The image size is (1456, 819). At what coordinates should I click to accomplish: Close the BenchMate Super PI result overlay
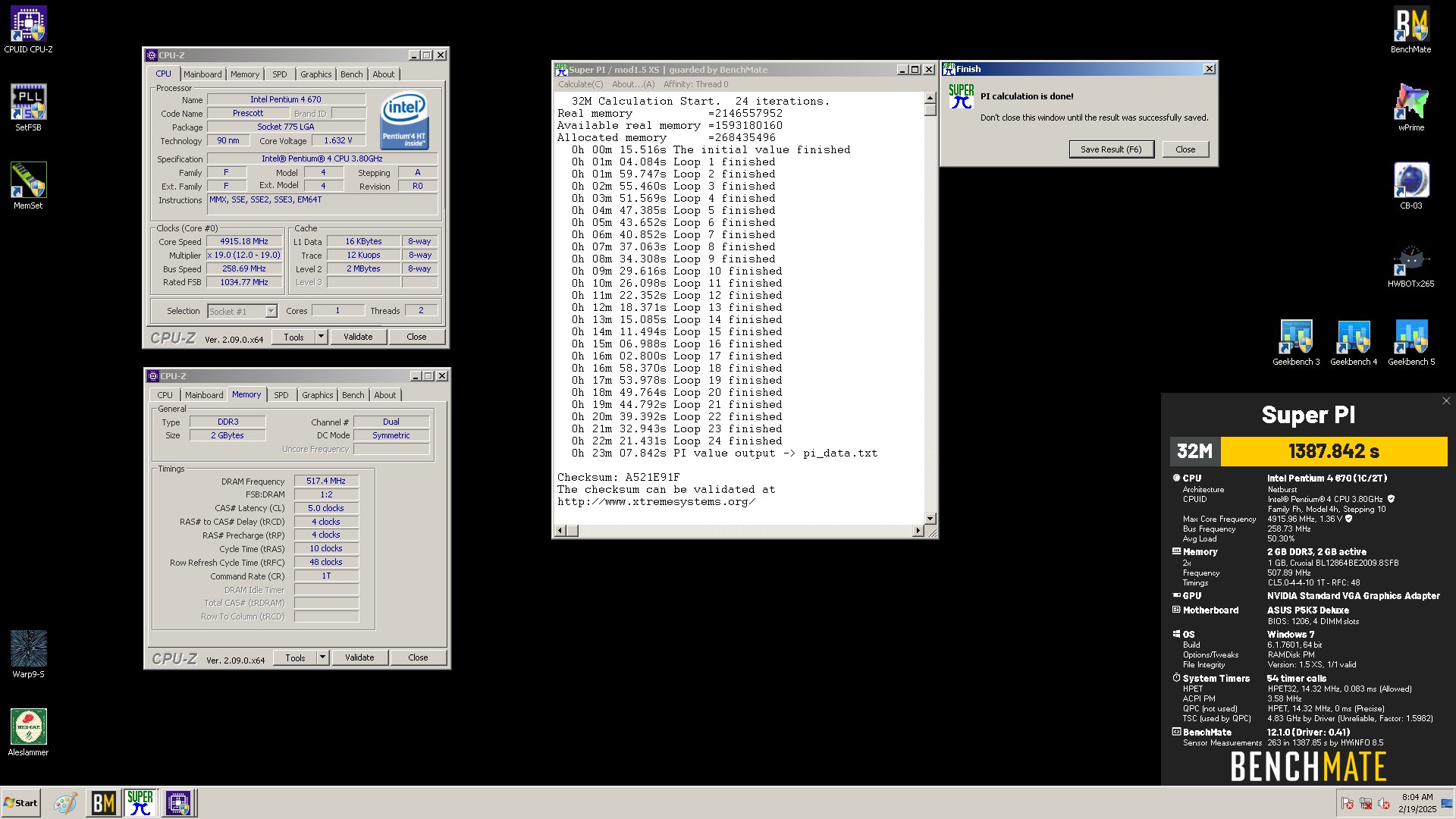click(1445, 401)
